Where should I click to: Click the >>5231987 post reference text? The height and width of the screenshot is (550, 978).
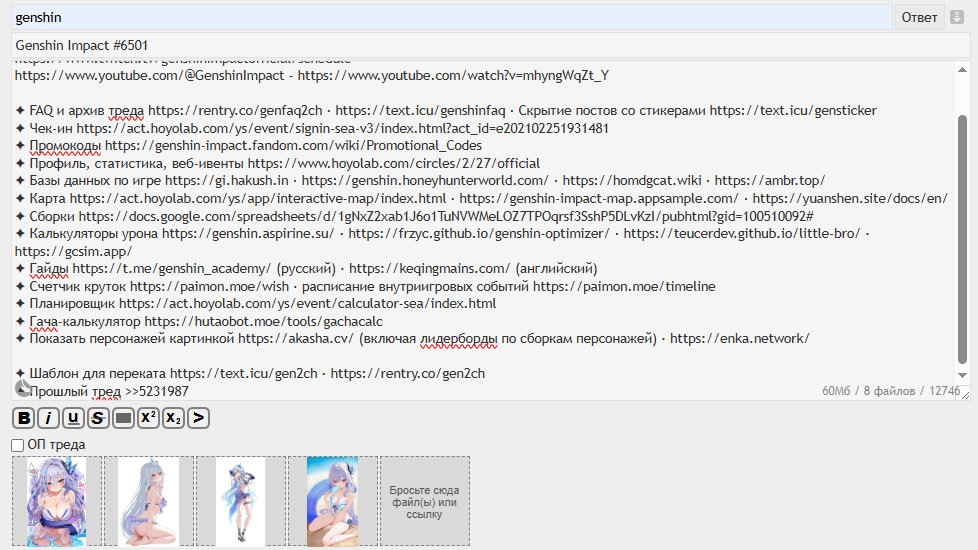[x=157, y=392]
